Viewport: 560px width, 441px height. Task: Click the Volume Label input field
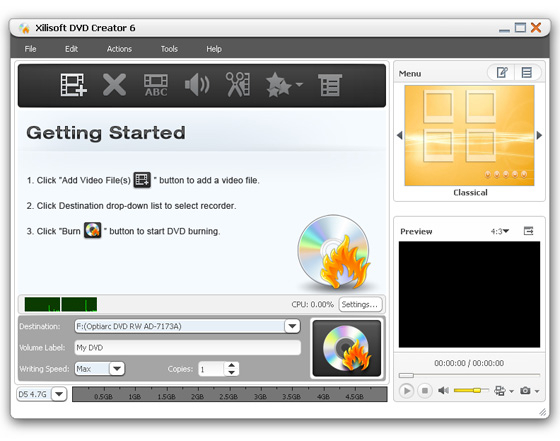188,347
